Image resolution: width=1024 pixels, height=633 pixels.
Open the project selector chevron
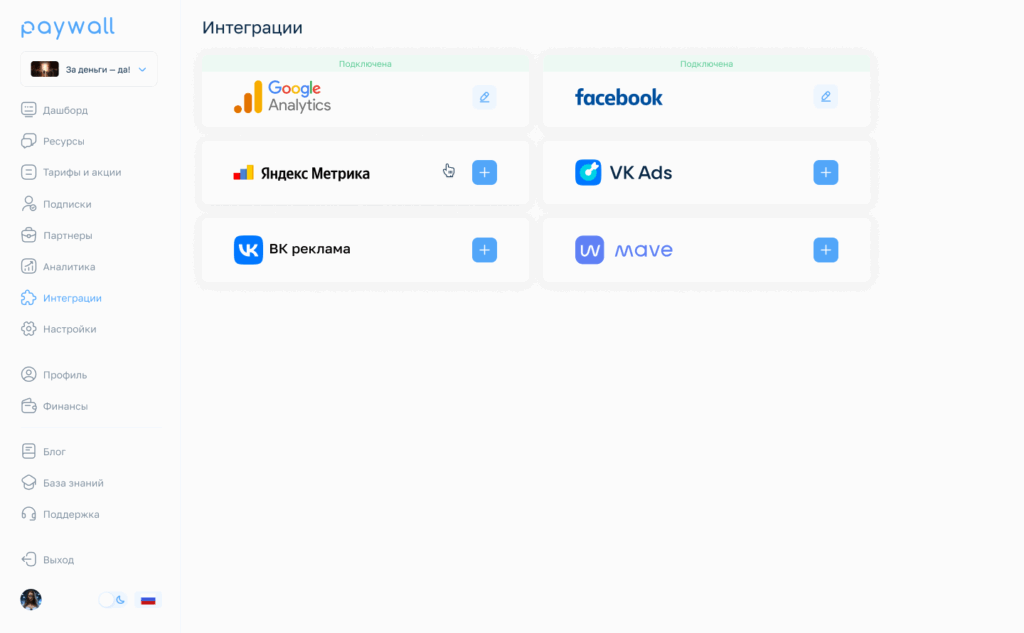click(x=142, y=69)
